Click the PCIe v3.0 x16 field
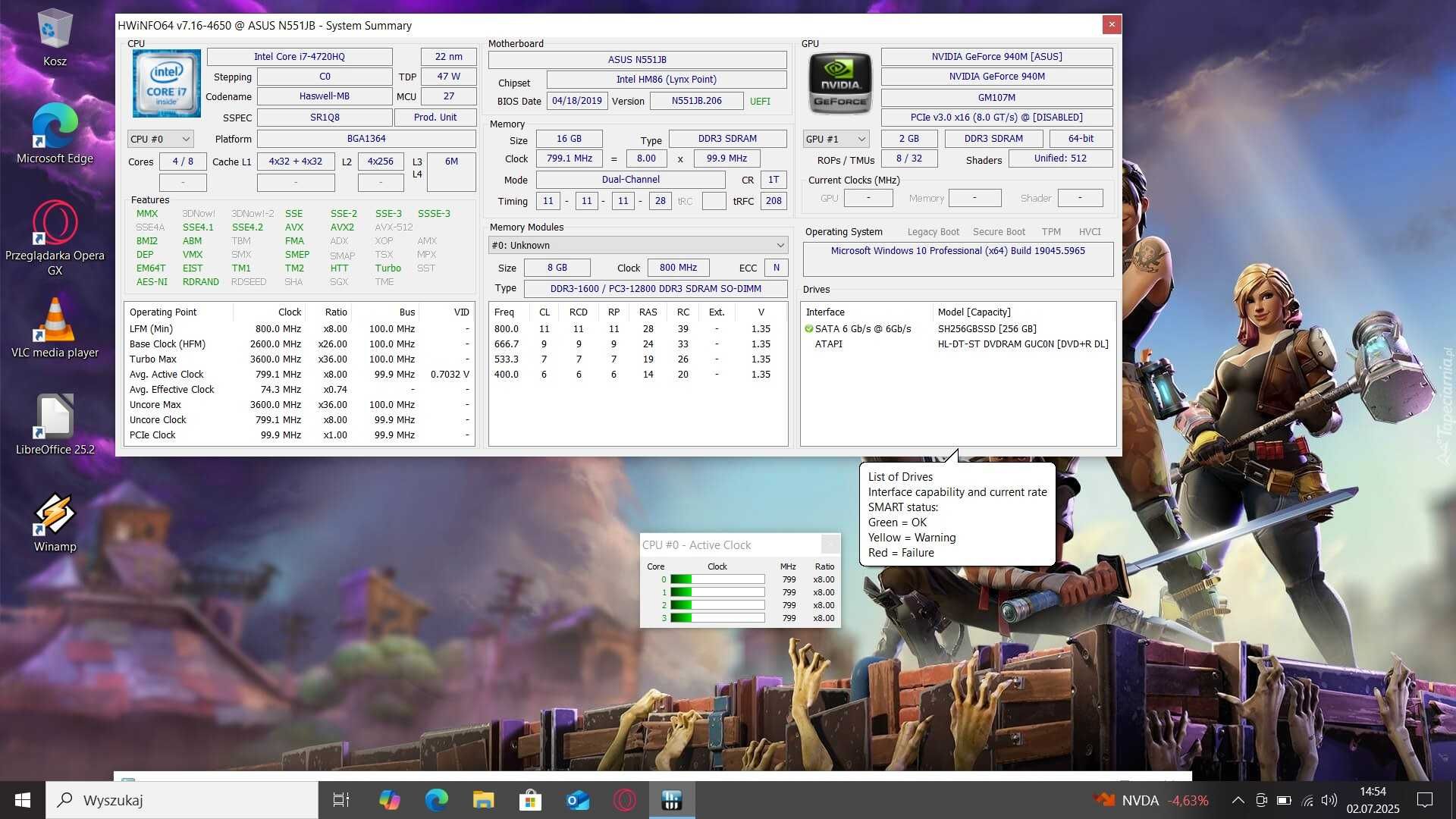 pos(996,118)
